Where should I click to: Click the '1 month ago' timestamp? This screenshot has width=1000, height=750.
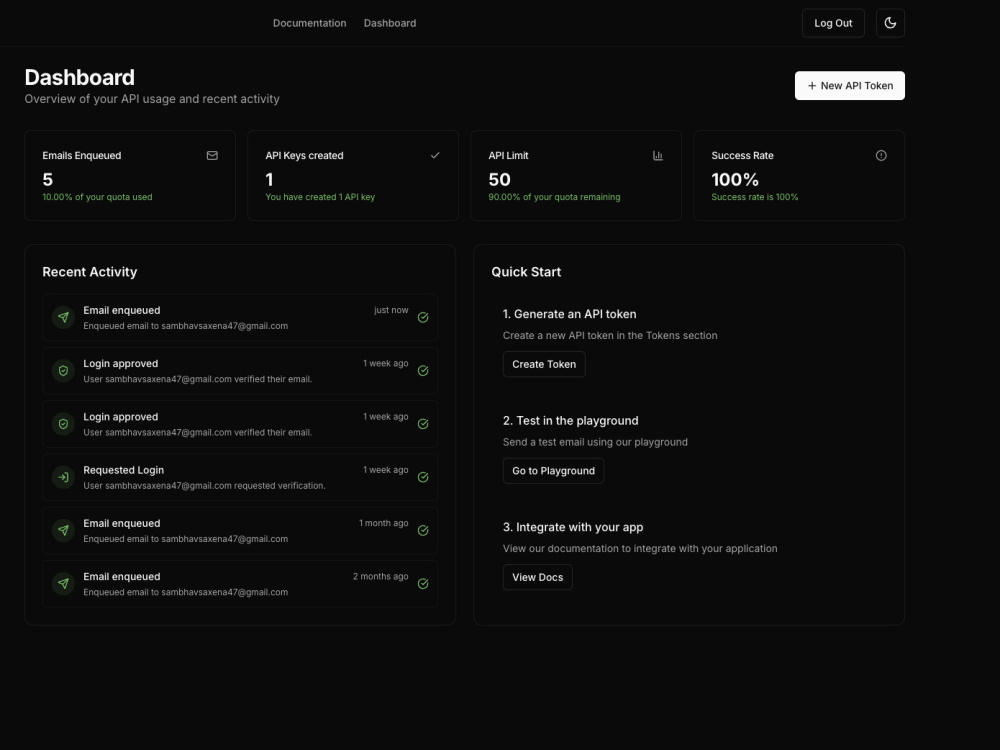(383, 523)
